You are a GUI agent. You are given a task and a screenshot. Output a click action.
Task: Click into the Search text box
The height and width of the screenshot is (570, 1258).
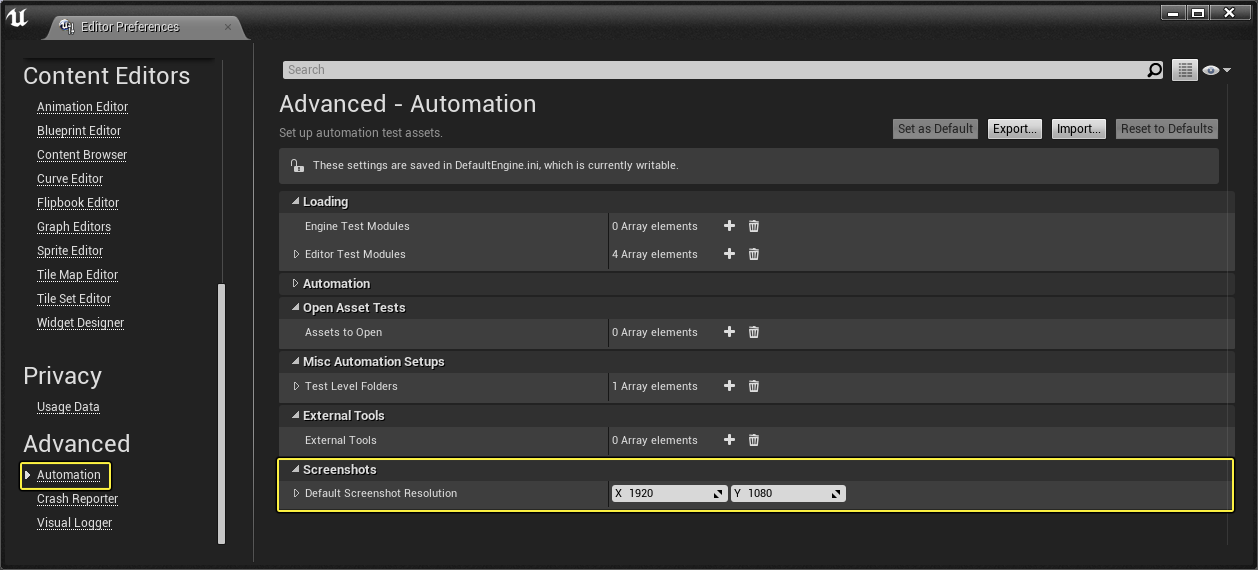(x=714, y=70)
